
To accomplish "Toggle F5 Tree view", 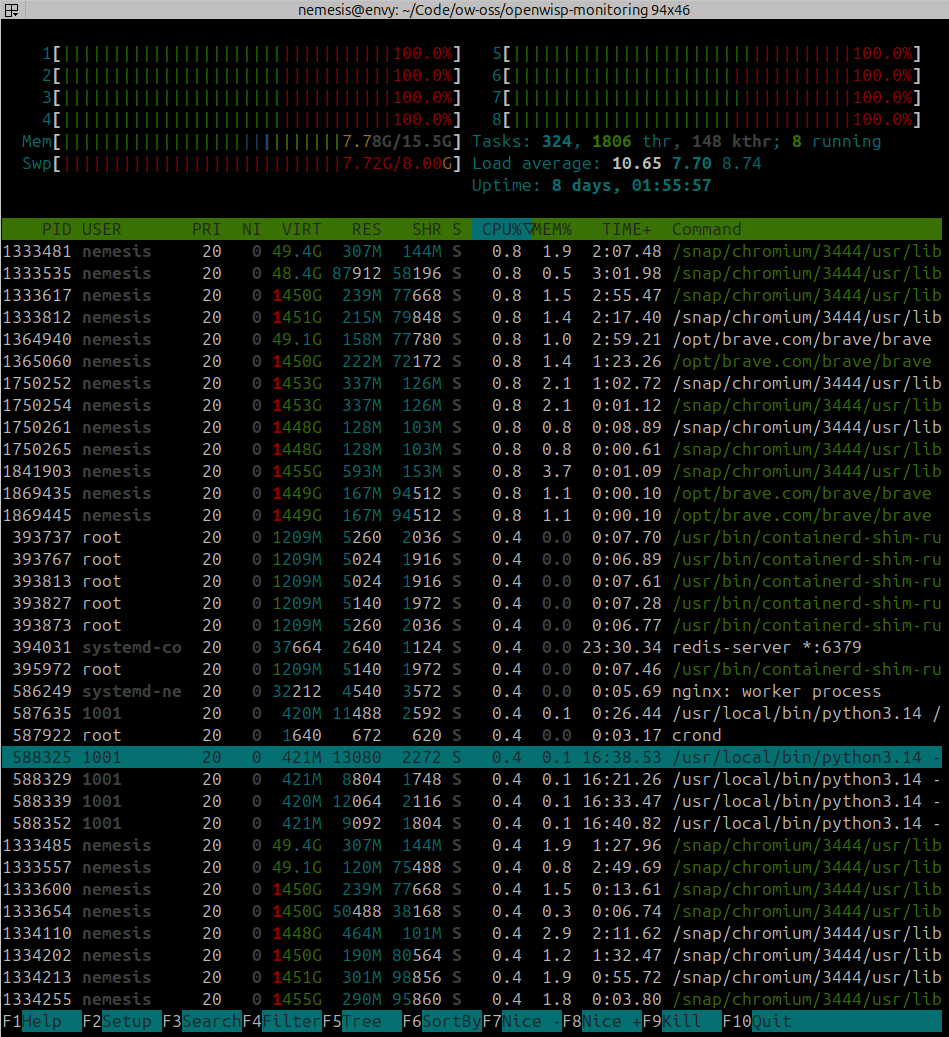I will pos(362,1021).
